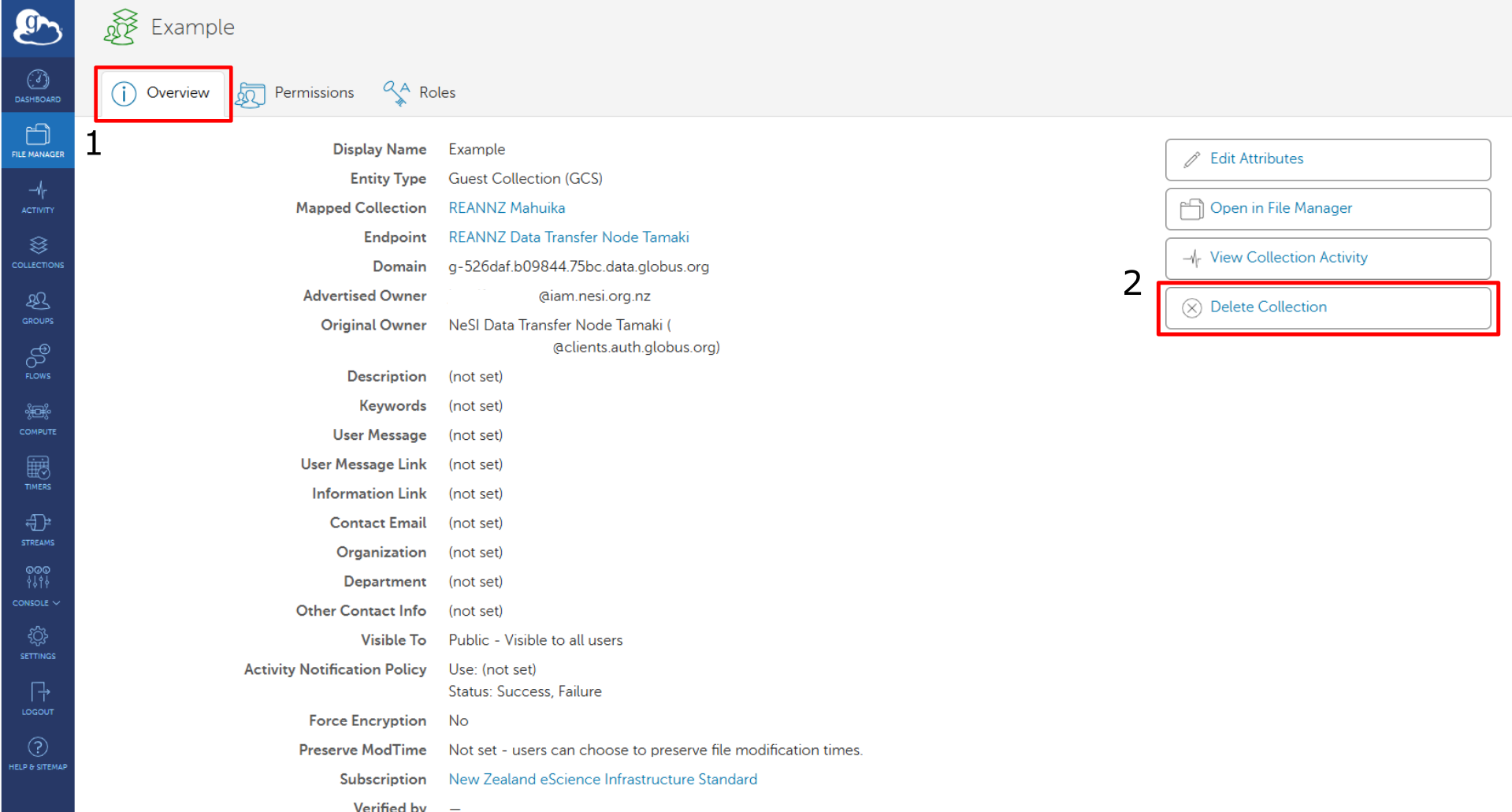Viewport: 1512px width, 812px height.
Task: Click View Collection Activity button
Action: [1328, 258]
